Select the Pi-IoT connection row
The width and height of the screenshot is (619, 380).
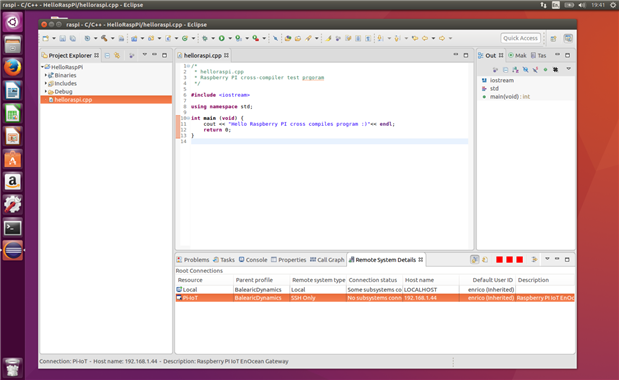375,298
